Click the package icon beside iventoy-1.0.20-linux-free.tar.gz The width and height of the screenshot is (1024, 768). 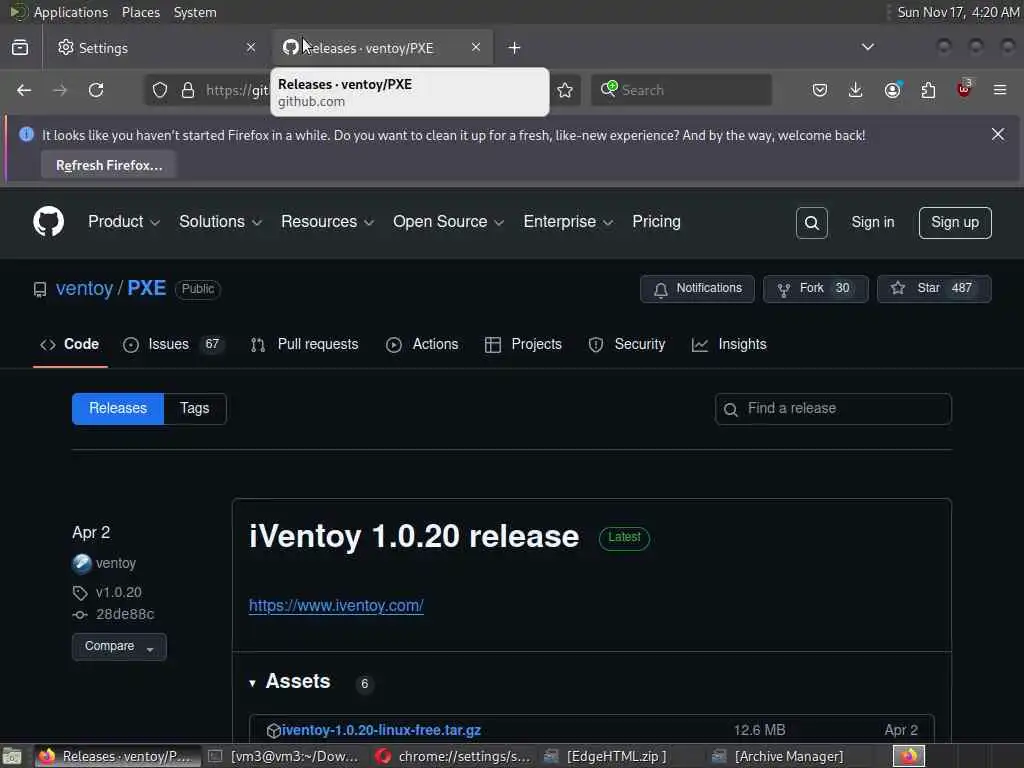click(274, 730)
